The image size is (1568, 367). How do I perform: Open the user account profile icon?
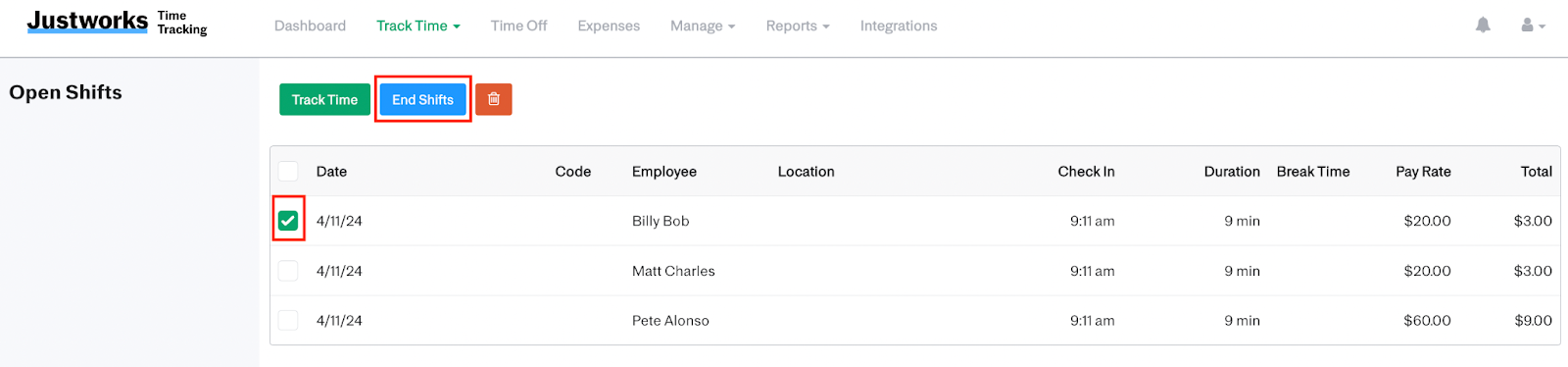1533,26
